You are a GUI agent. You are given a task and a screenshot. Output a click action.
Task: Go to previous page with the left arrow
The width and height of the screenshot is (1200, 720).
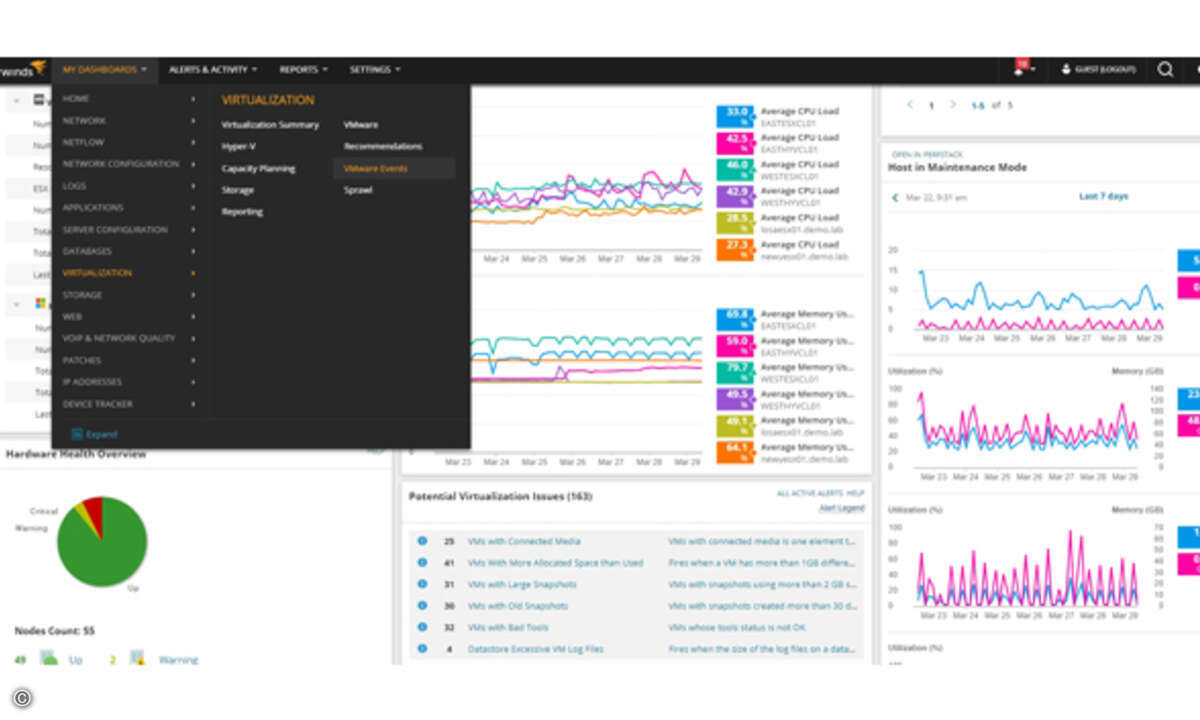[x=910, y=104]
